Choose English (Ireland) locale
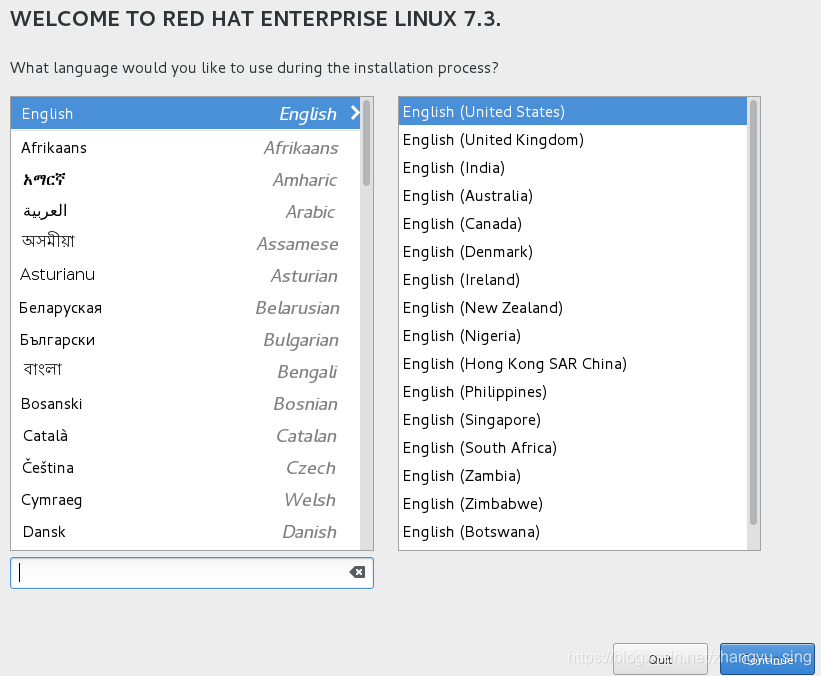 point(573,280)
